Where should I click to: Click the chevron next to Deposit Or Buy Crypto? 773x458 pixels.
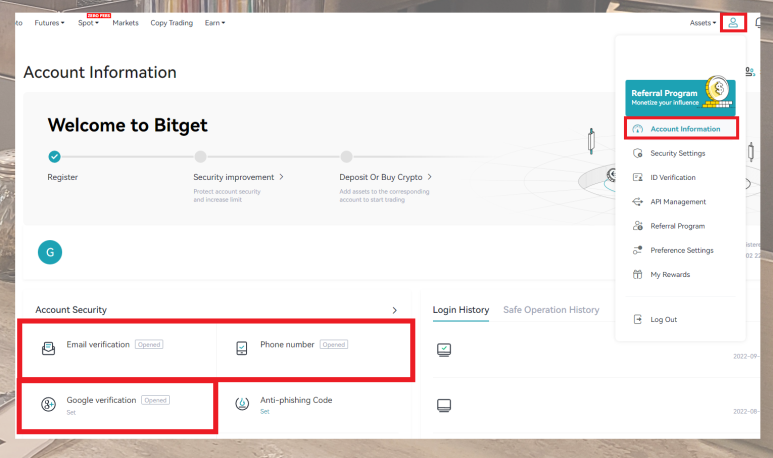click(429, 176)
